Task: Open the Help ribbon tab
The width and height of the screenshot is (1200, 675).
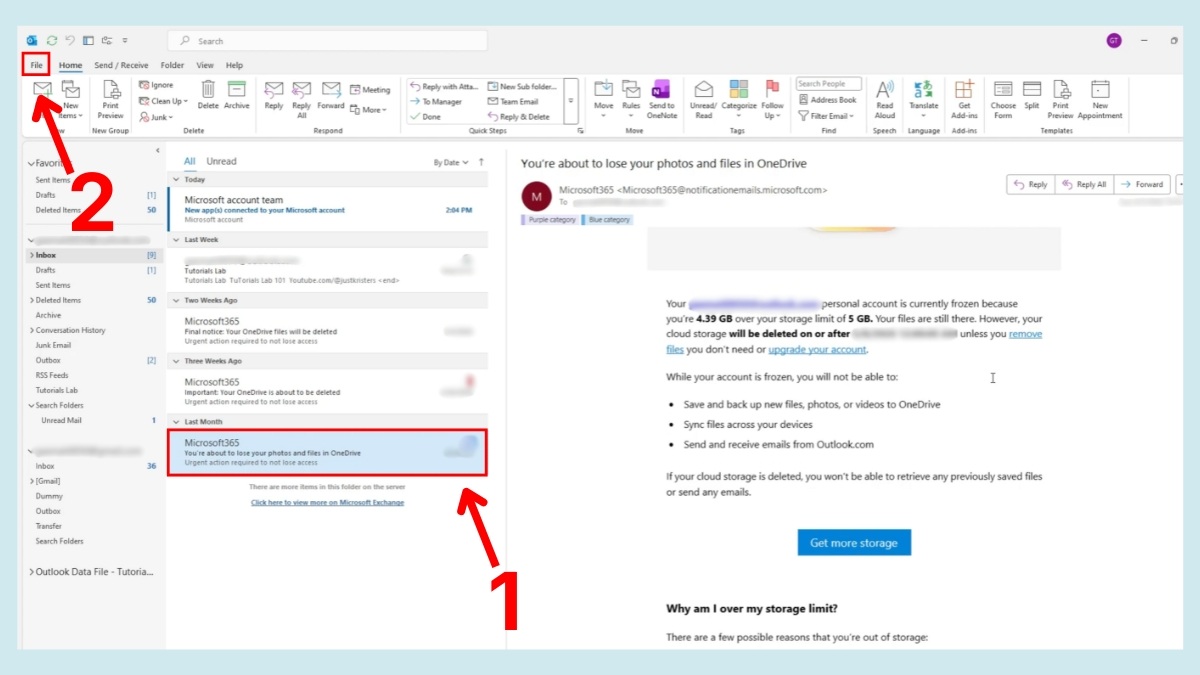Action: (x=234, y=65)
